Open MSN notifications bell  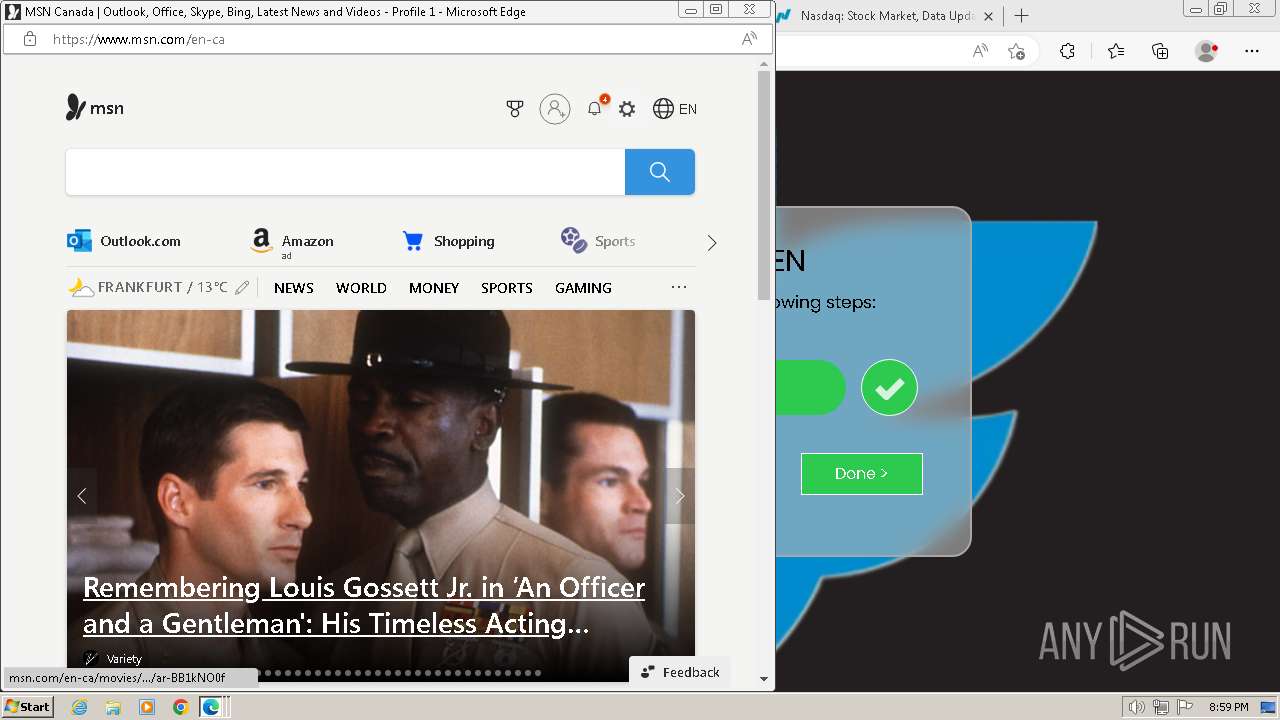595,108
